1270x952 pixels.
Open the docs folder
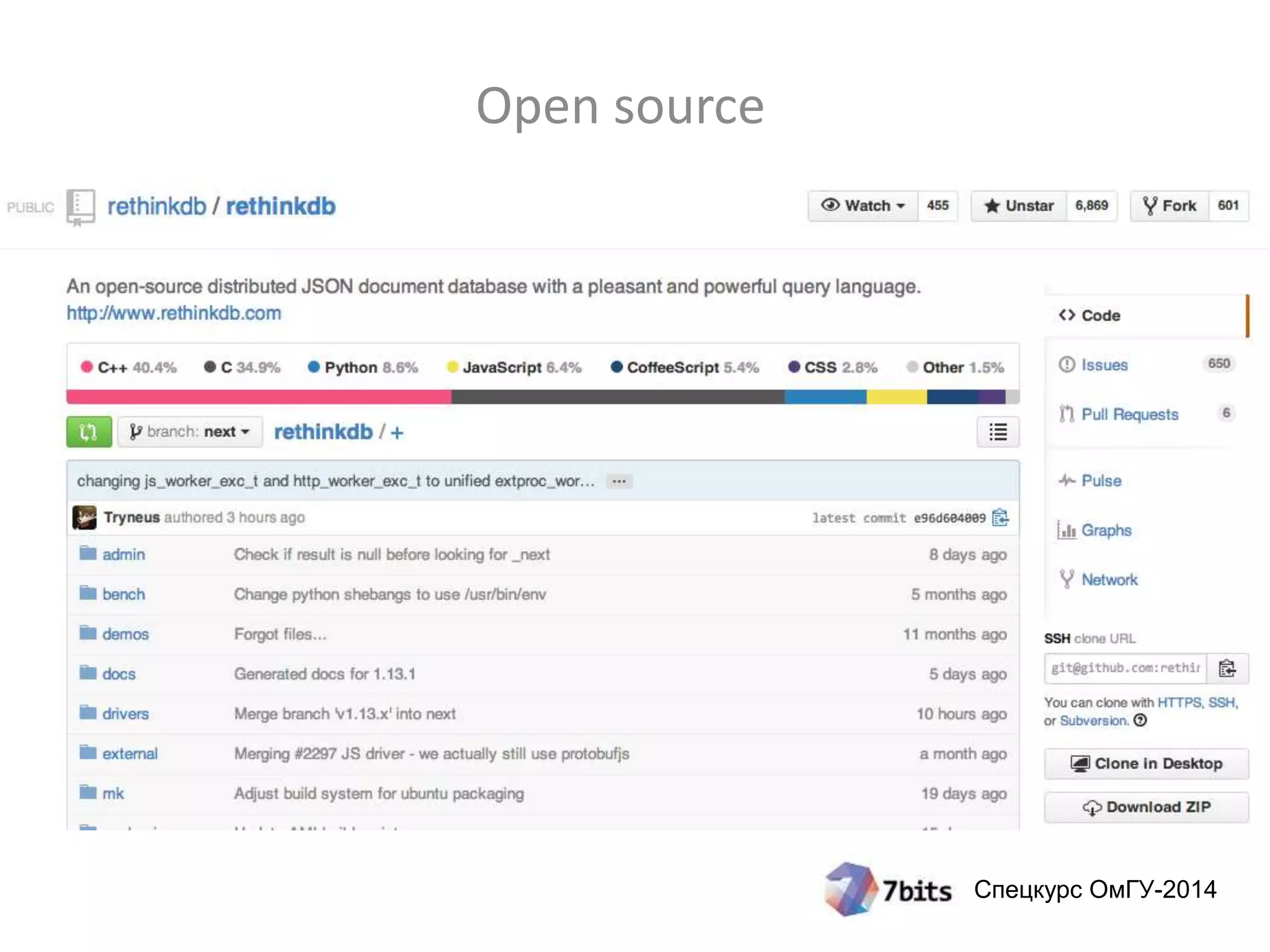coord(118,674)
